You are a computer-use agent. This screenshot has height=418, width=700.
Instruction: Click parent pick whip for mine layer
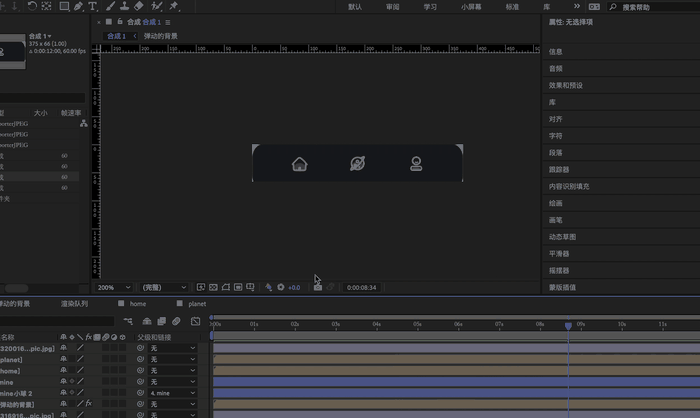140,382
